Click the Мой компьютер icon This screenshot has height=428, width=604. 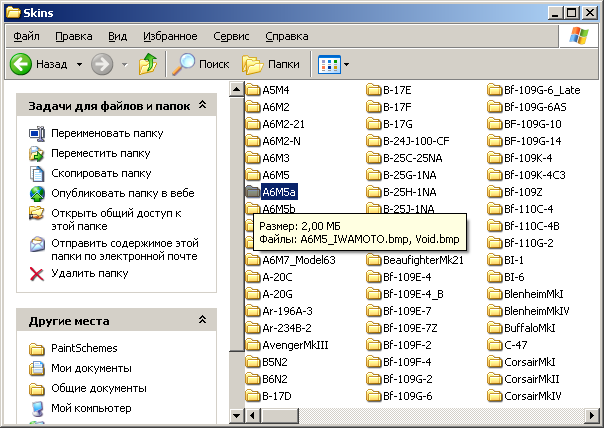coord(37,408)
